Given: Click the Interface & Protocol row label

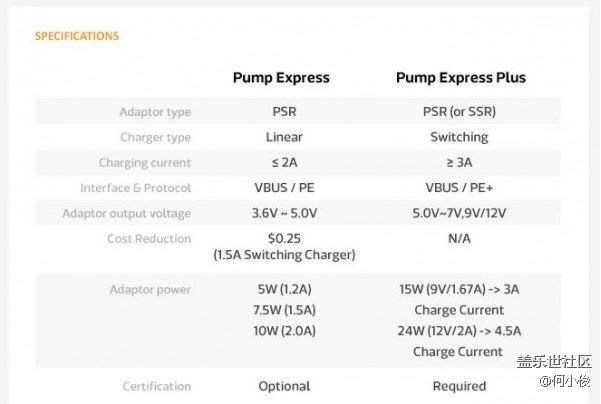Looking at the screenshot, I should 136,188.
